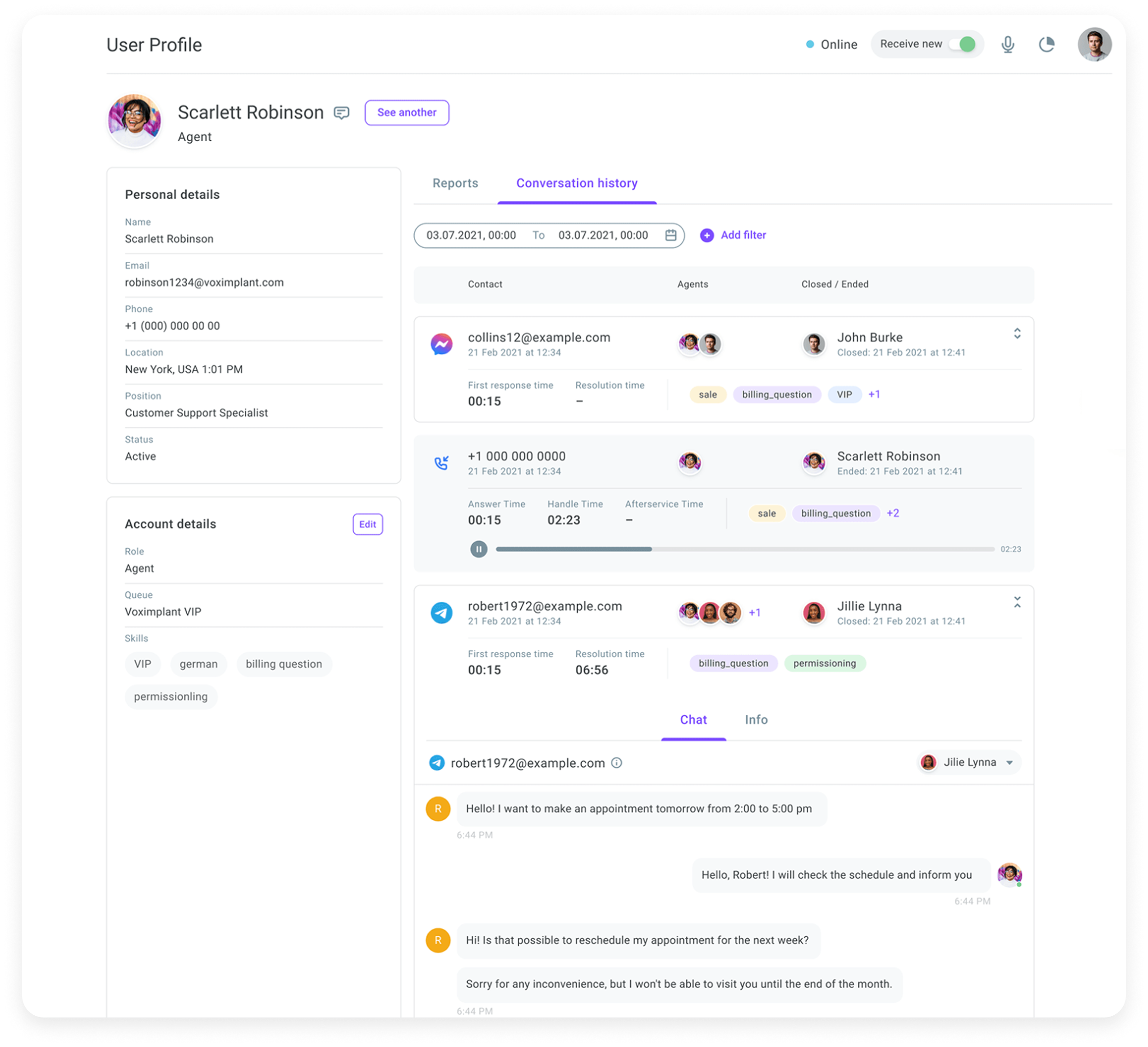Click the Voximplant VIP queue value
This screenshot has width=1148, height=1047.
click(x=163, y=612)
